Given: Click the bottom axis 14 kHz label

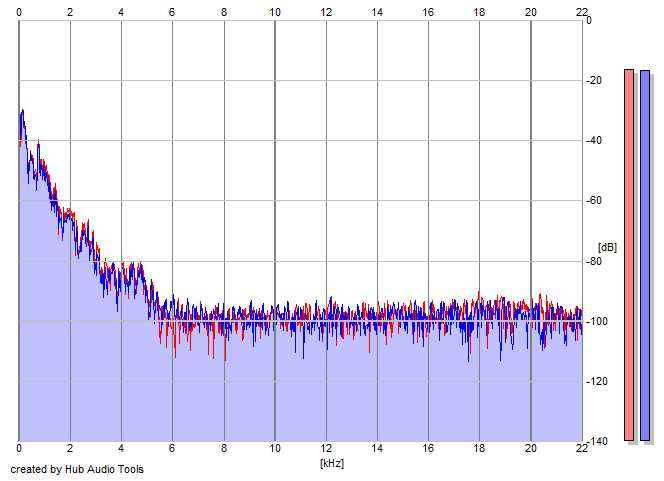Looking at the screenshot, I should point(377,448).
